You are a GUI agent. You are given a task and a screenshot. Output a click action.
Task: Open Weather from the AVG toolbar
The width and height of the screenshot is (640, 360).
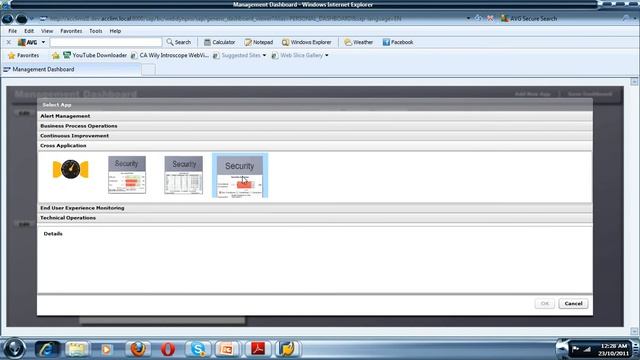(358, 42)
